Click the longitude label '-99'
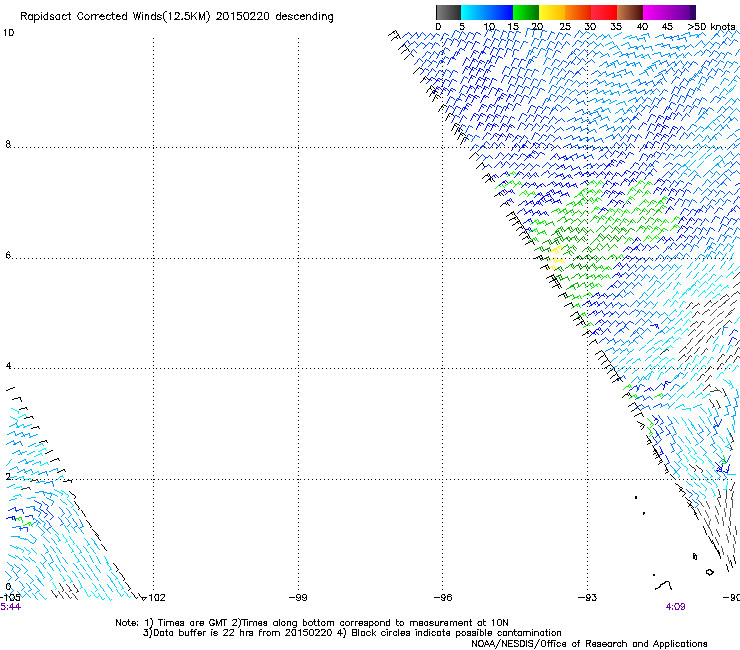This screenshot has width=740, height=650. coord(298,598)
